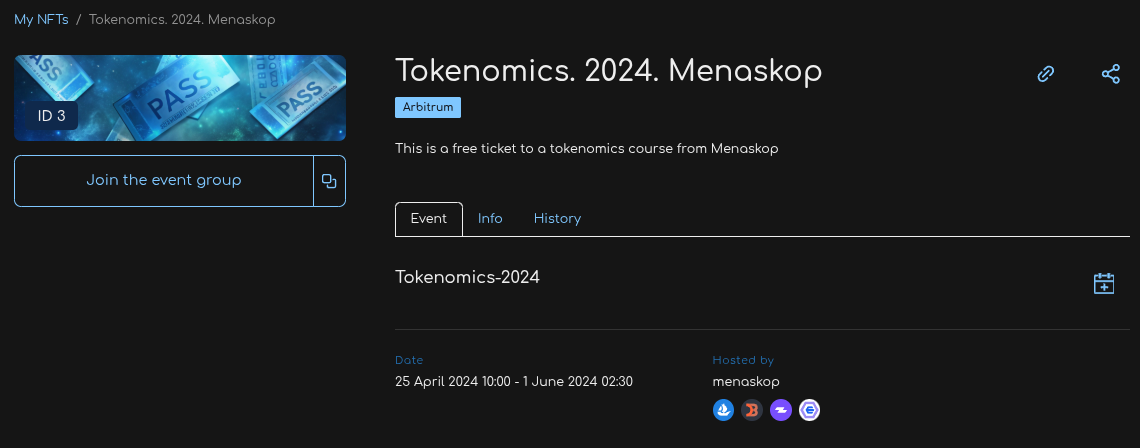Image resolution: width=1140 pixels, height=448 pixels.
Task: Open the purple circular marketplace icon
Action: coord(781,410)
